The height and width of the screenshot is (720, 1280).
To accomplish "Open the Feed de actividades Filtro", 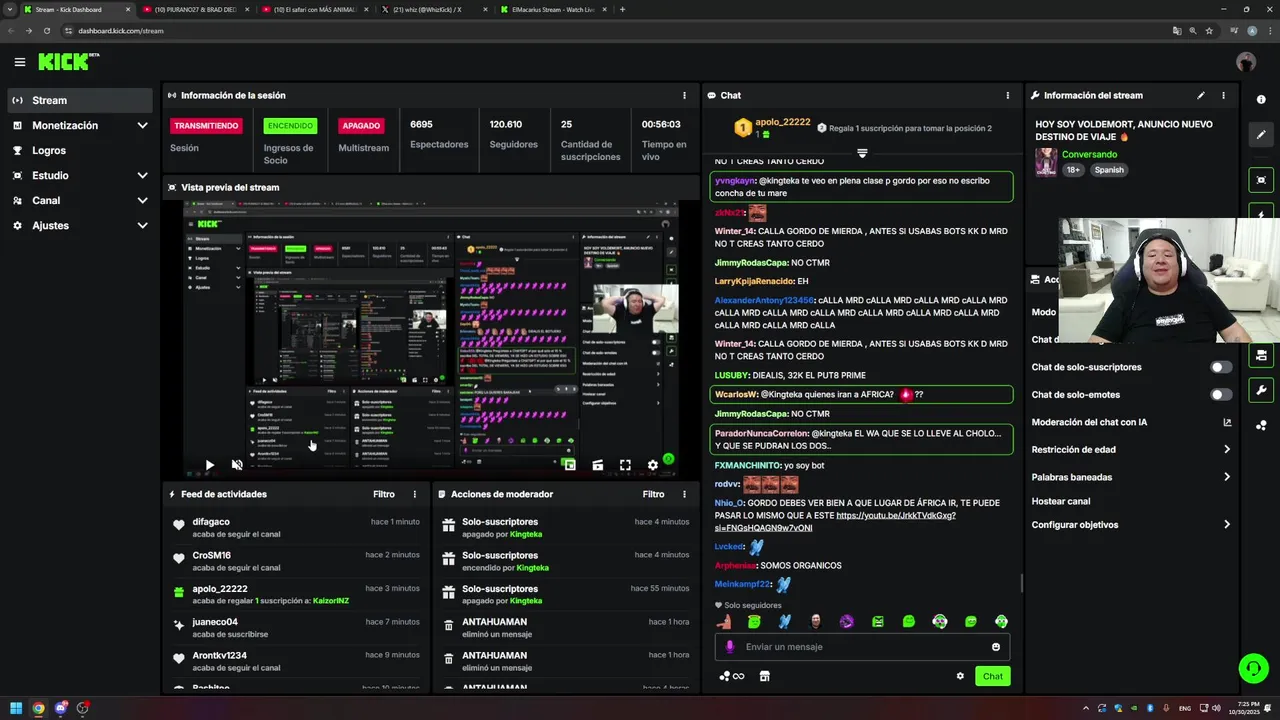I will (384, 494).
